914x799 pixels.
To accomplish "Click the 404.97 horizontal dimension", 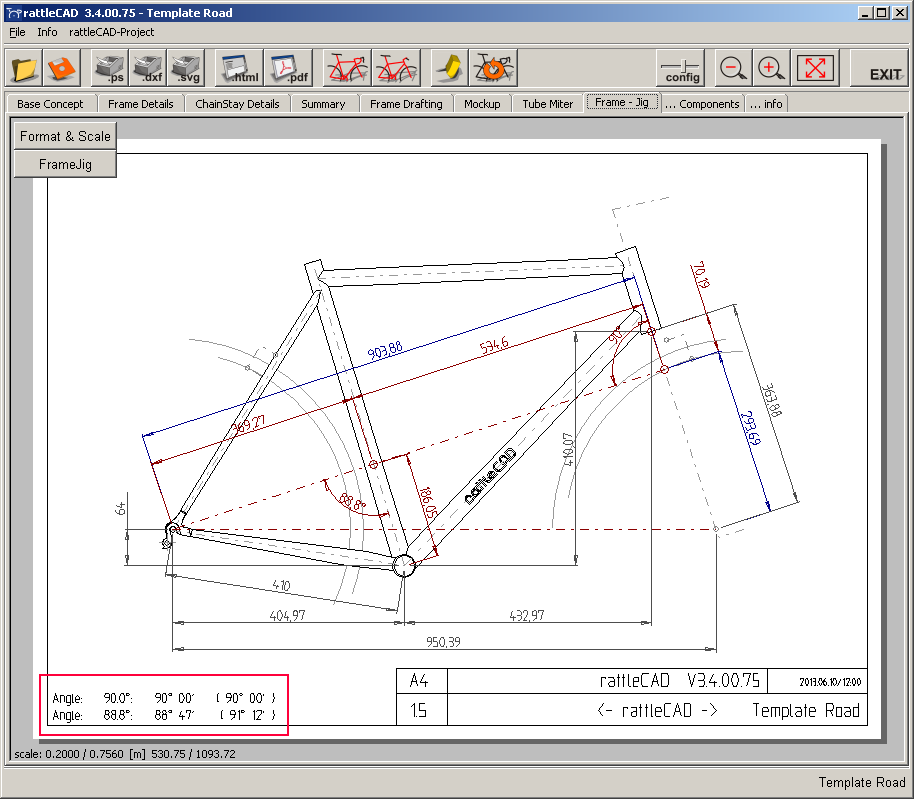I will click(x=287, y=615).
